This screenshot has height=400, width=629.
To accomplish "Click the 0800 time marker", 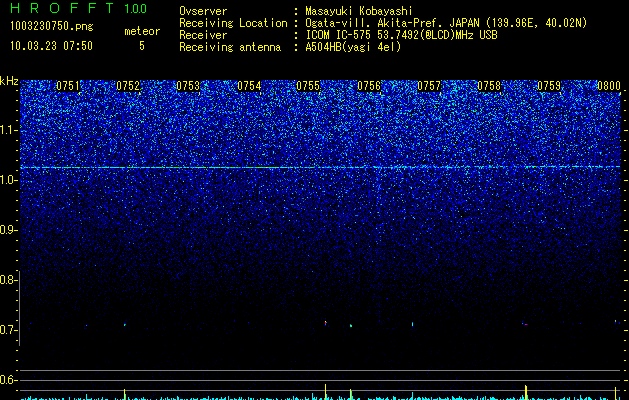I will tap(609, 86).
